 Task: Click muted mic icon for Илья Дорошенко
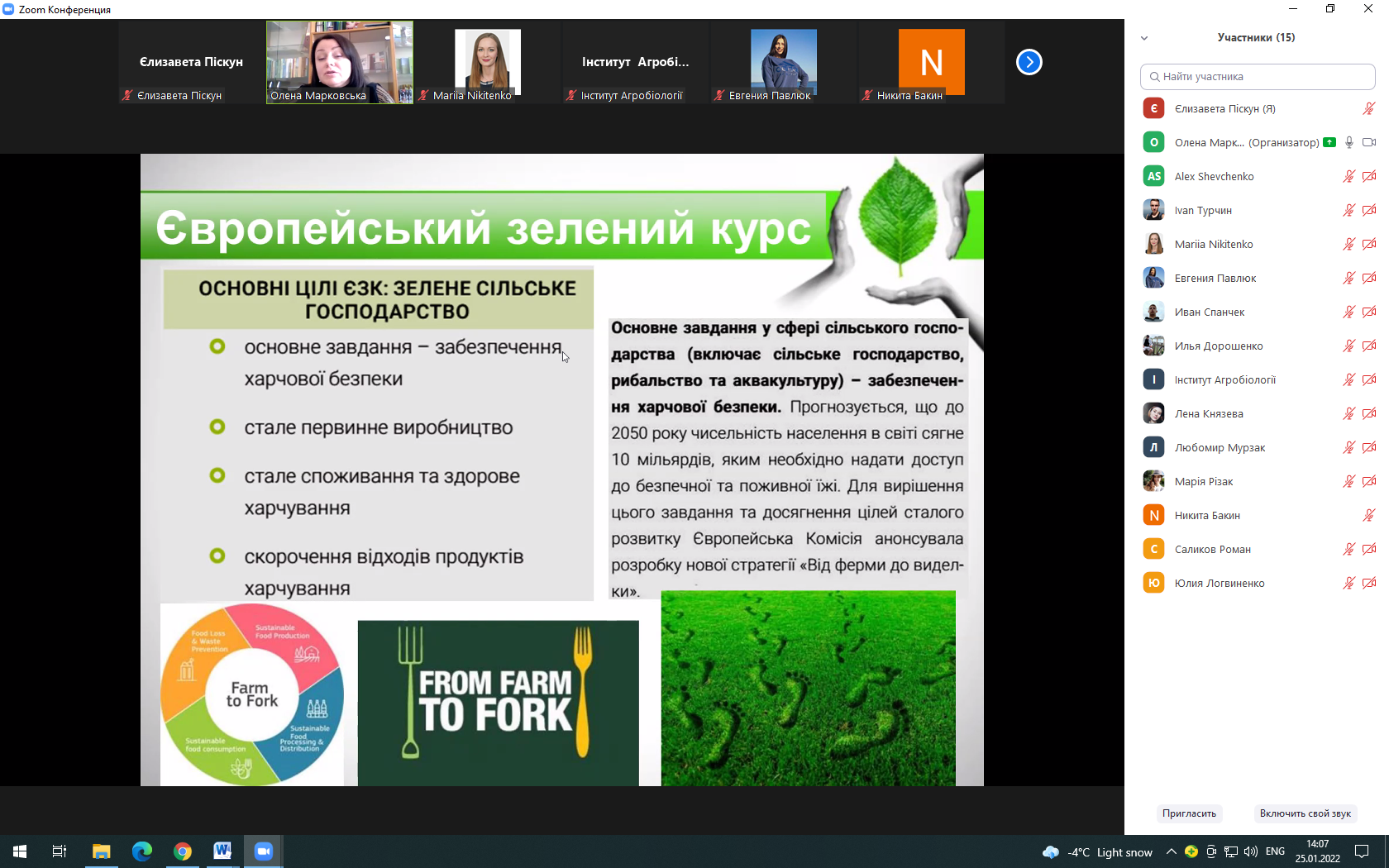(x=1349, y=346)
